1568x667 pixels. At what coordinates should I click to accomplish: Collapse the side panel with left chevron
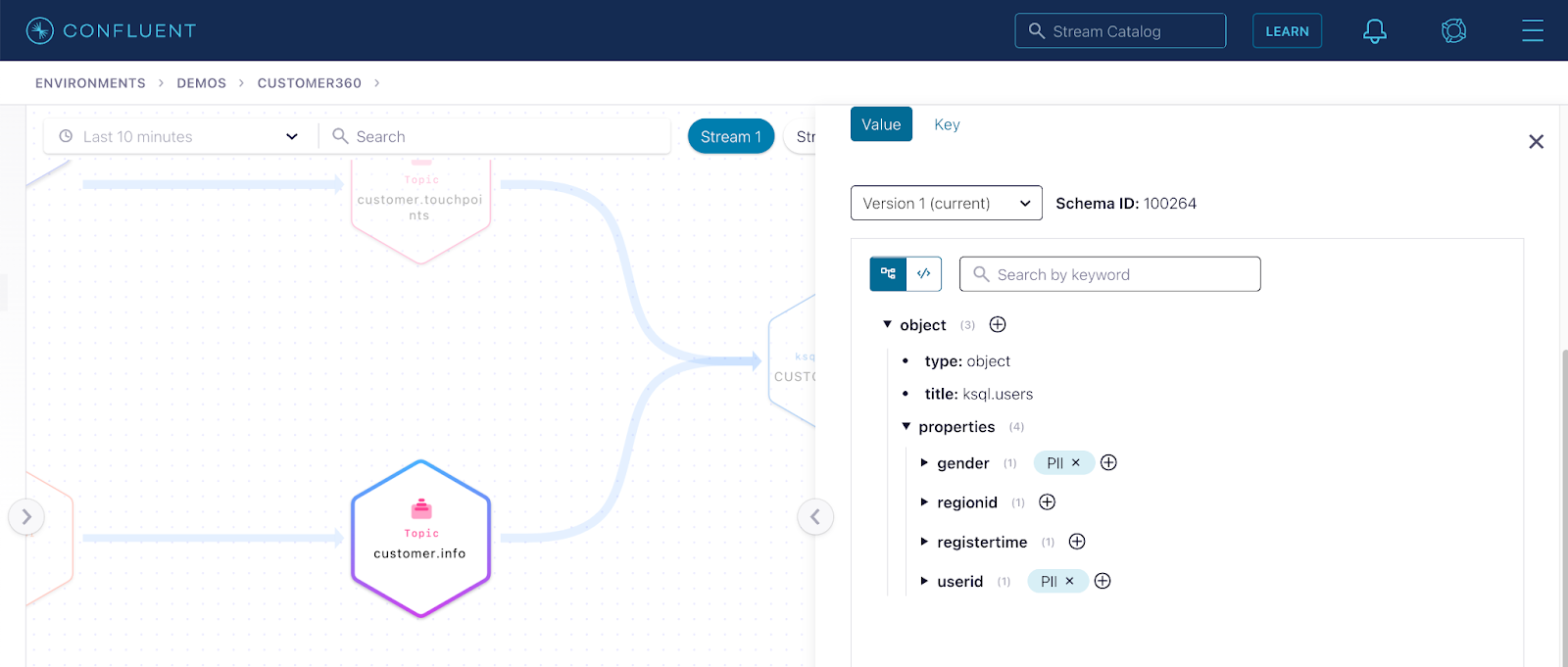point(815,516)
